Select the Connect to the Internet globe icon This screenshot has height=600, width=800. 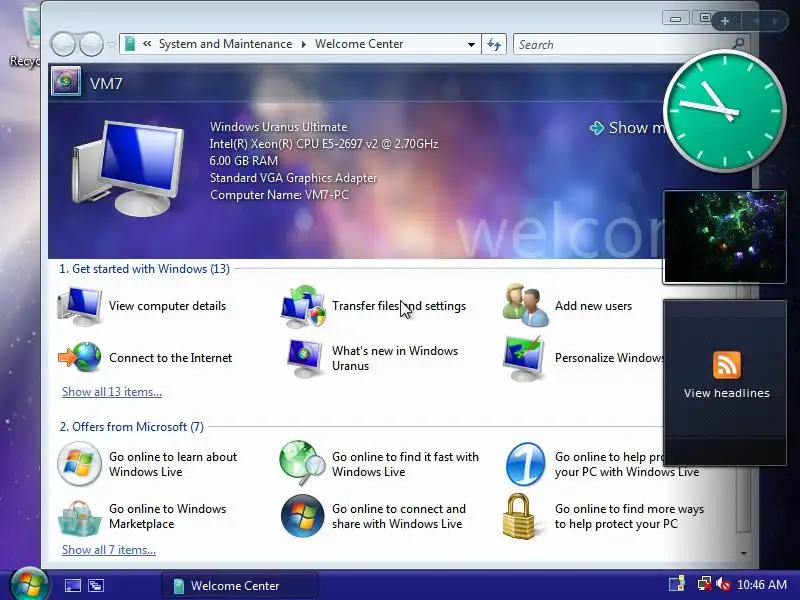[80, 357]
